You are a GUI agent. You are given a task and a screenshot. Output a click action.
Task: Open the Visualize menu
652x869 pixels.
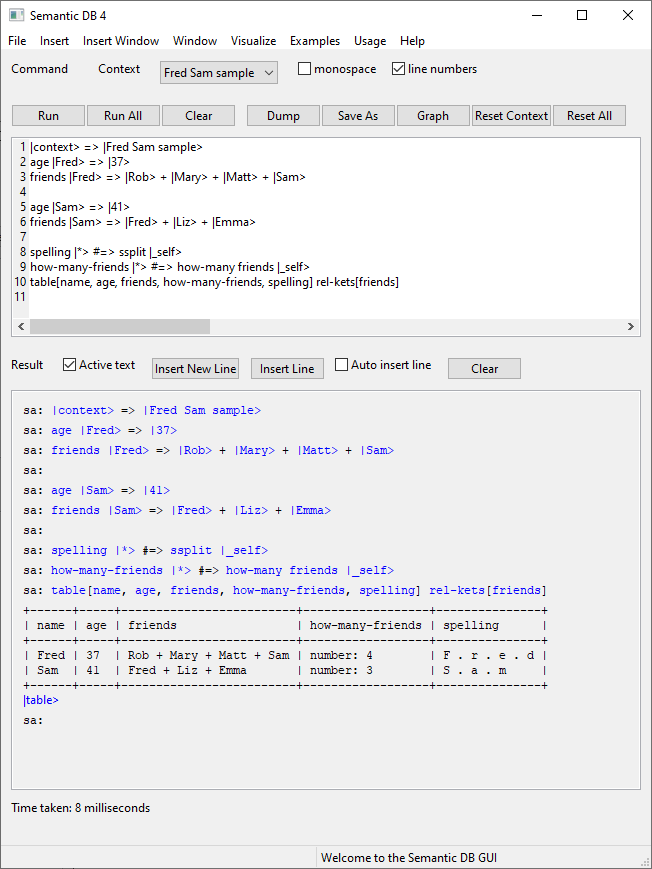(253, 41)
